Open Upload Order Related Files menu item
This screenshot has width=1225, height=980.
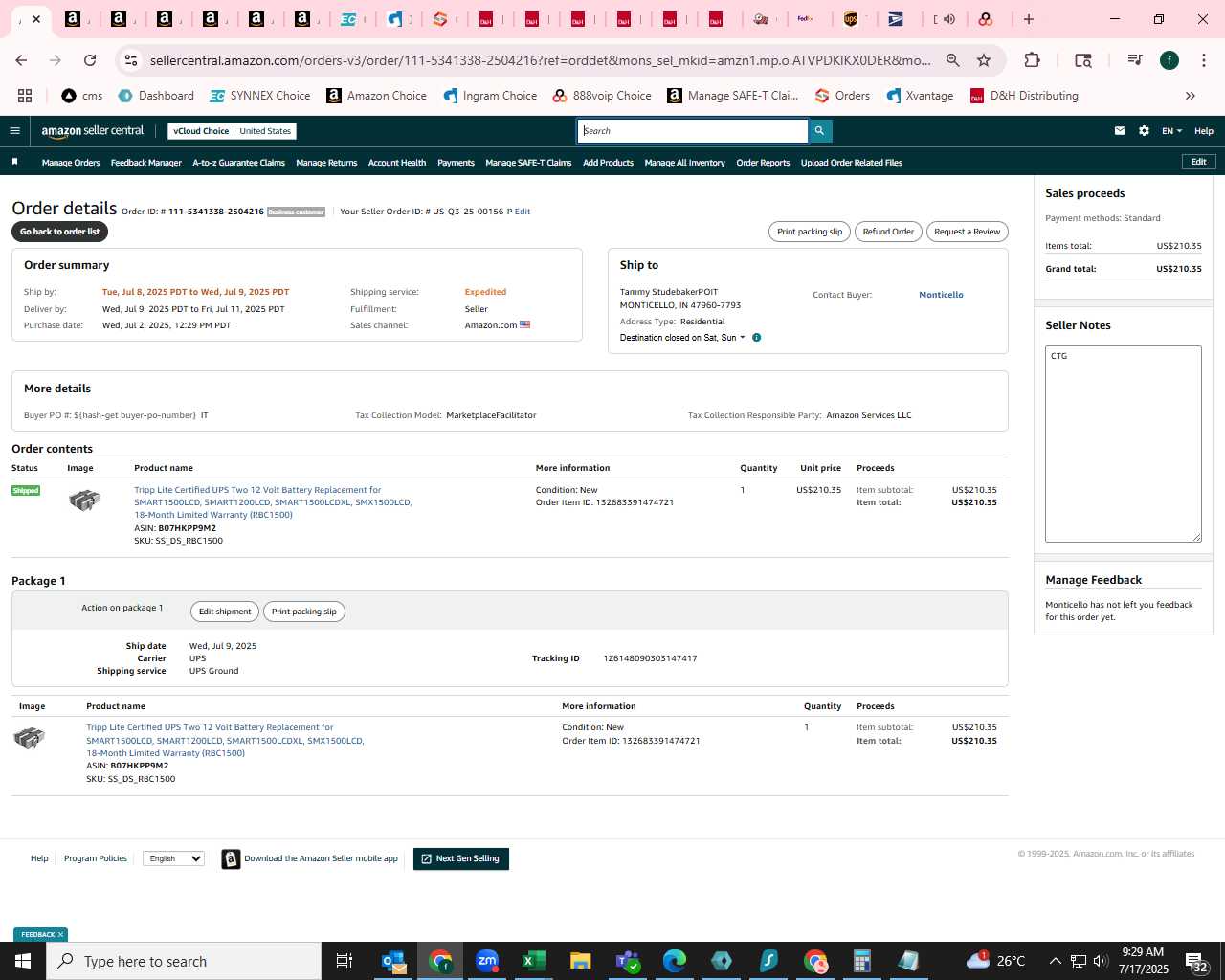coord(852,163)
